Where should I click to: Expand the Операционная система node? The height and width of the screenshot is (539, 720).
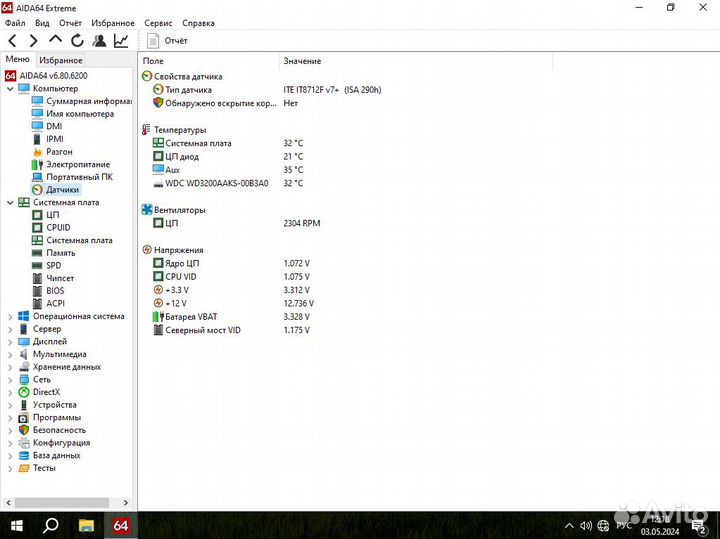(x=11, y=316)
